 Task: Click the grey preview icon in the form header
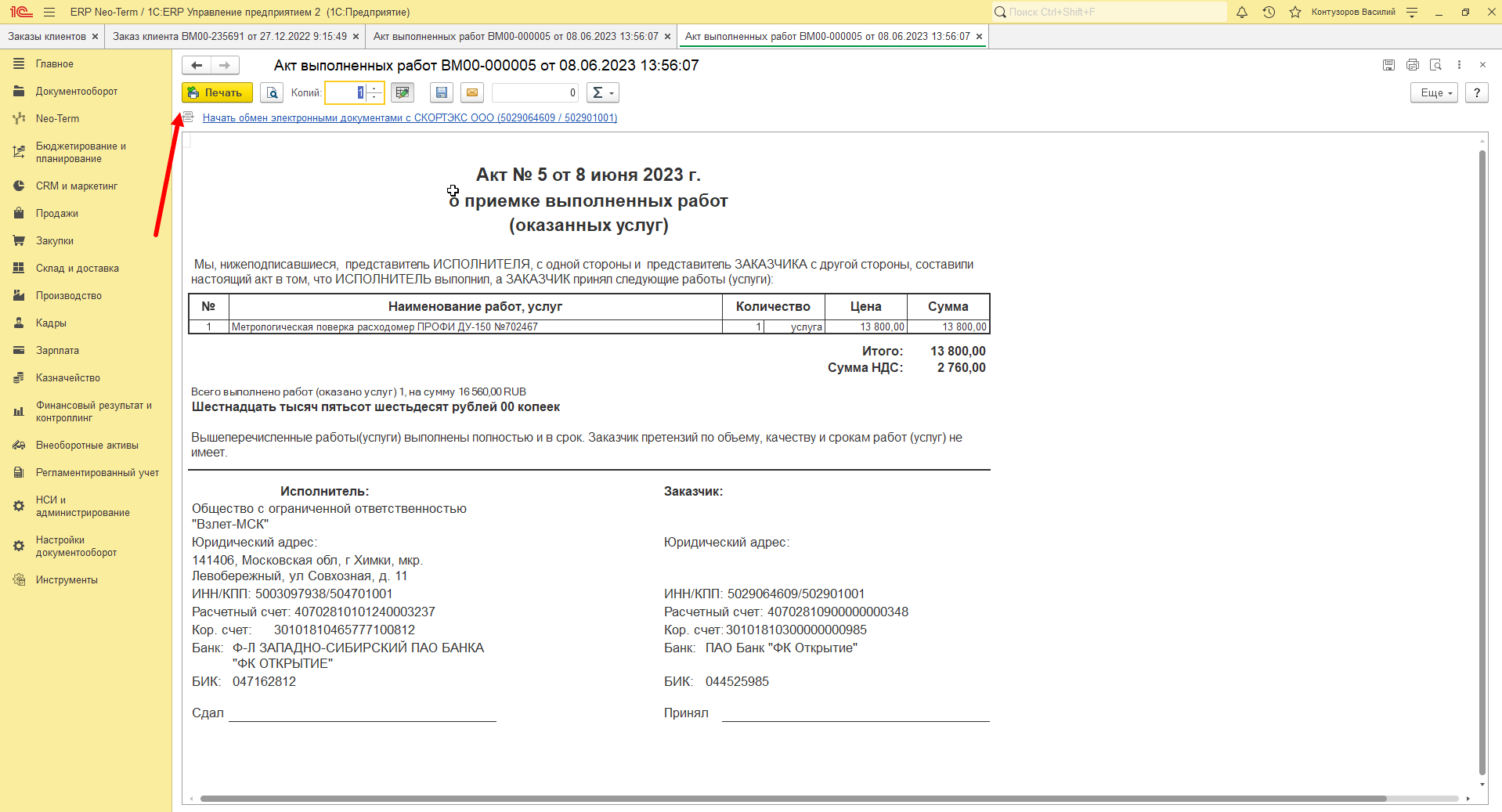coord(1435,65)
